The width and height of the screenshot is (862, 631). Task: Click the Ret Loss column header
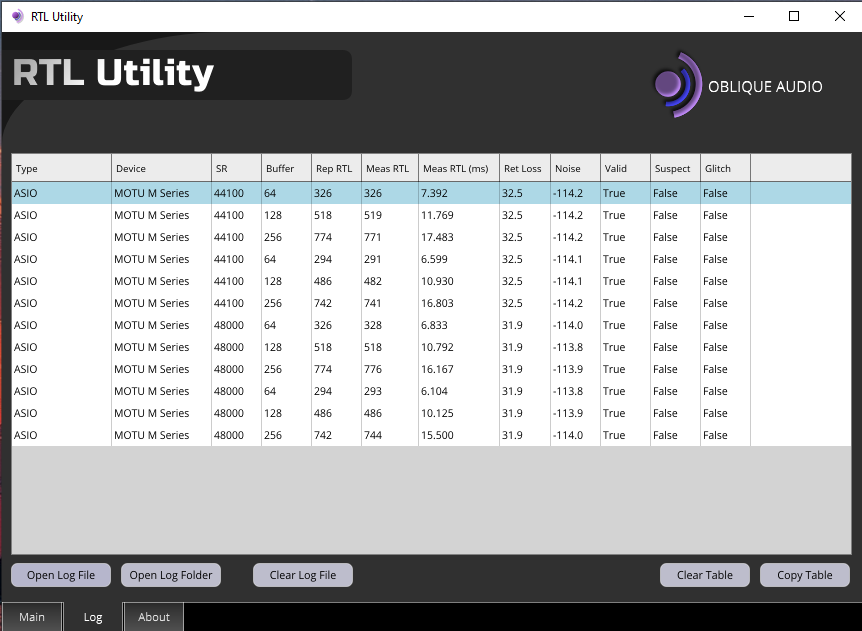tap(525, 168)
